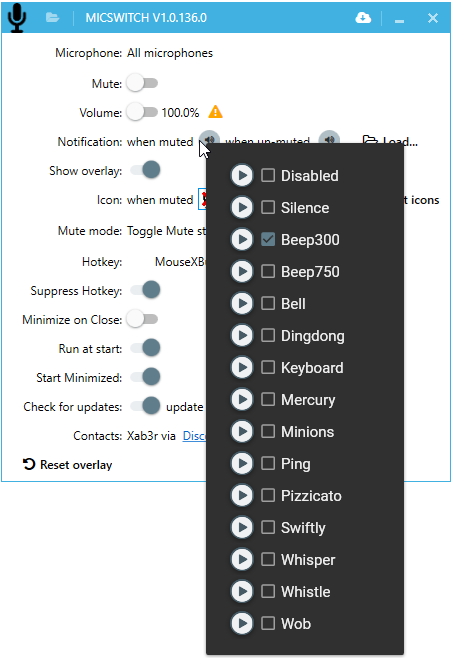The image size is (452, 659).
Task: Tick the Disabled notification checkbox
Action: click(268, 175)
